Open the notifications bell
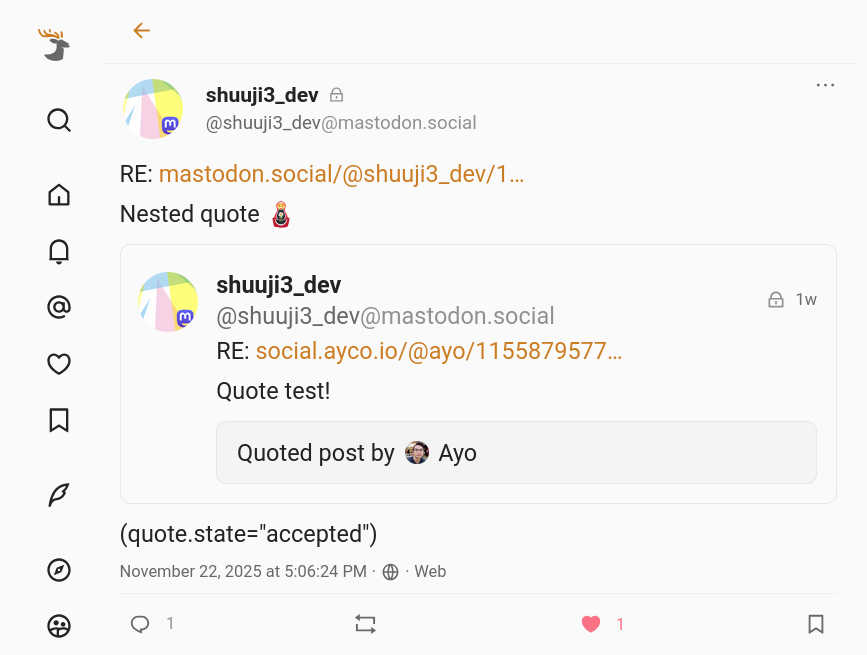867x655 pixels. (59, 251)
